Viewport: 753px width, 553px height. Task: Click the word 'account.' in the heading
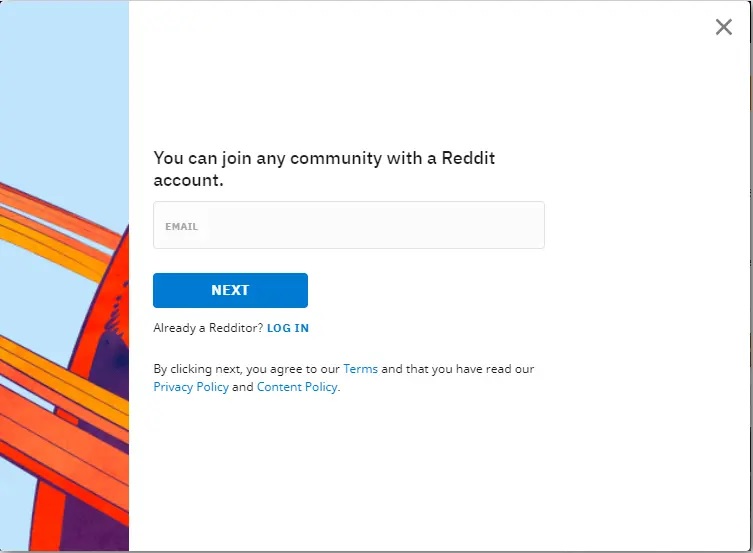tap(188, 180)
